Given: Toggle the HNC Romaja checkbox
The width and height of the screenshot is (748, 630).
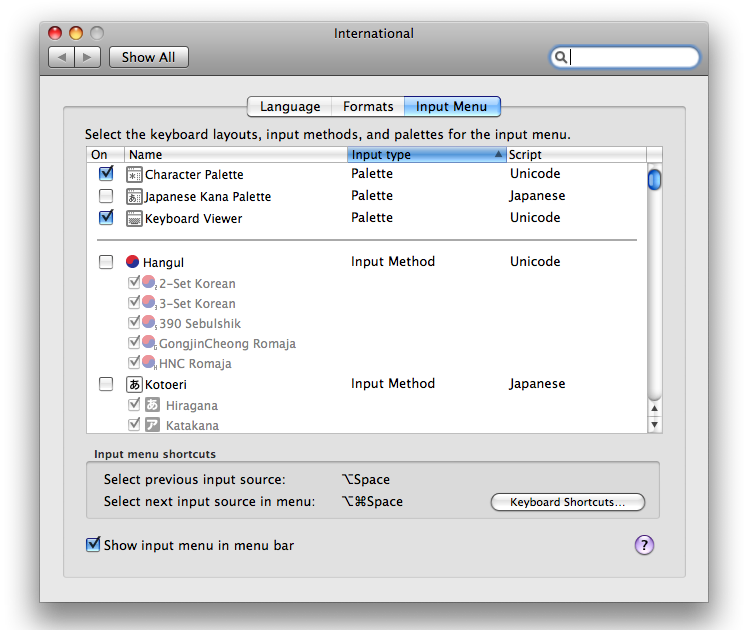Looking at the screenshot, I should click(134, 362).
